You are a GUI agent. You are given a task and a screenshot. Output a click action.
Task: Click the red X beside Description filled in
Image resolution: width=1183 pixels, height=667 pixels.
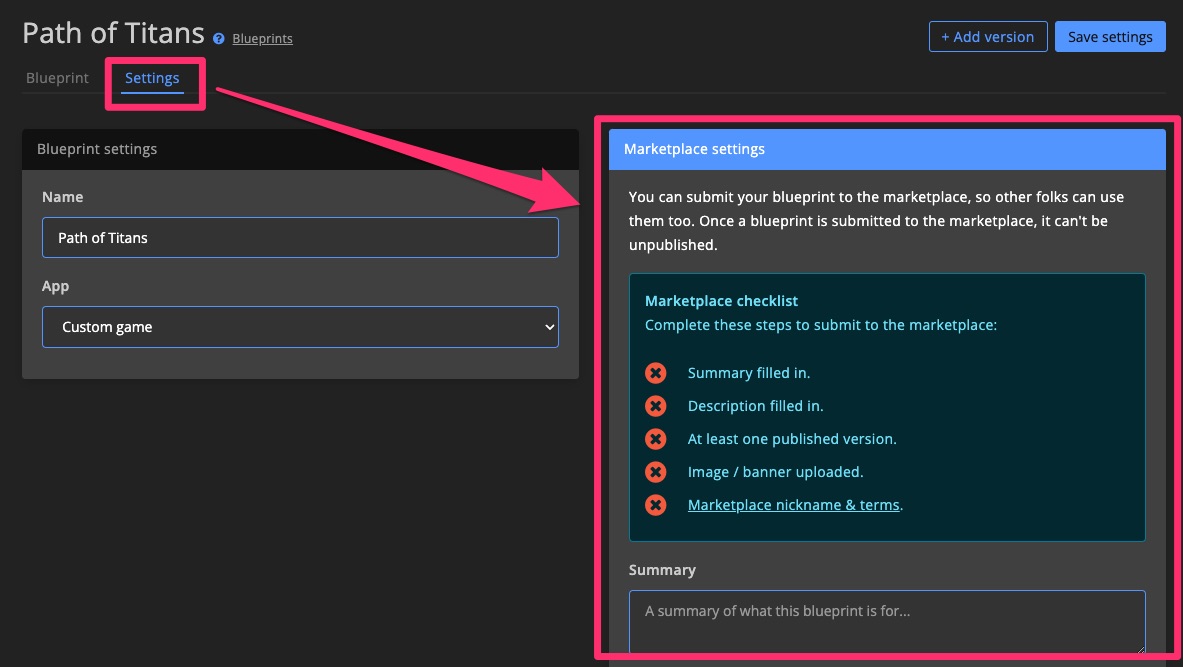point(656,405)
